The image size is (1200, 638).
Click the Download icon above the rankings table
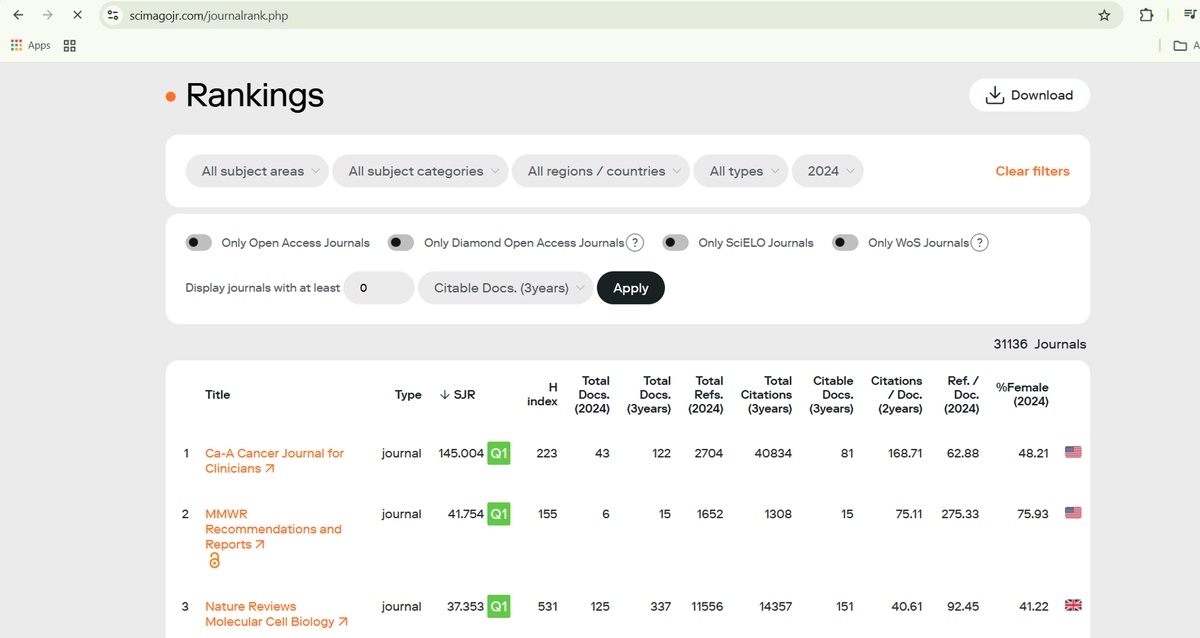(x=994, y=95)
